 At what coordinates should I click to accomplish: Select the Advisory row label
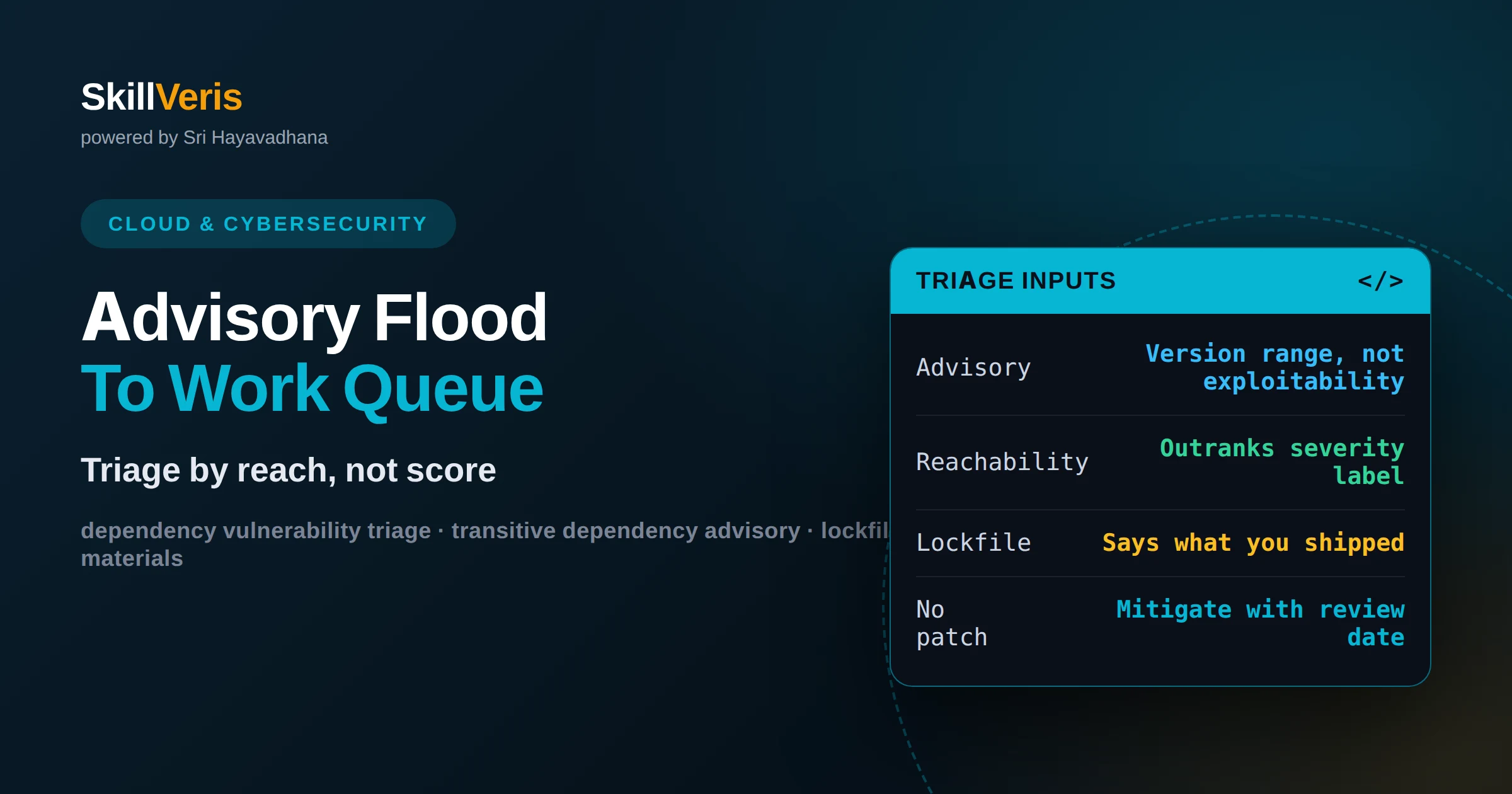coord(973,367)
